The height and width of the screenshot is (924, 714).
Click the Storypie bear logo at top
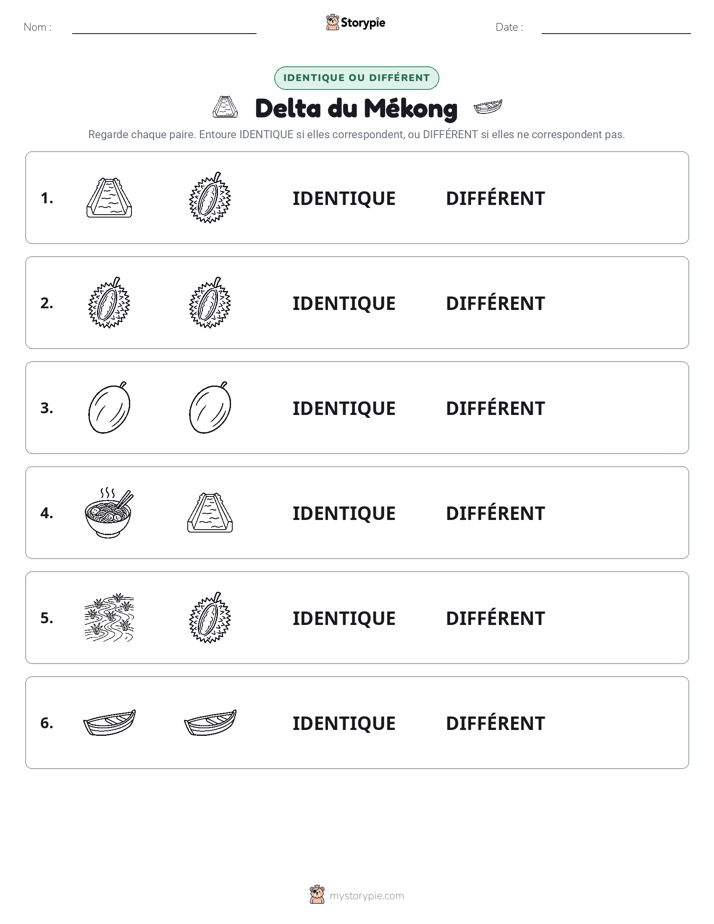(x=332, y=22)
